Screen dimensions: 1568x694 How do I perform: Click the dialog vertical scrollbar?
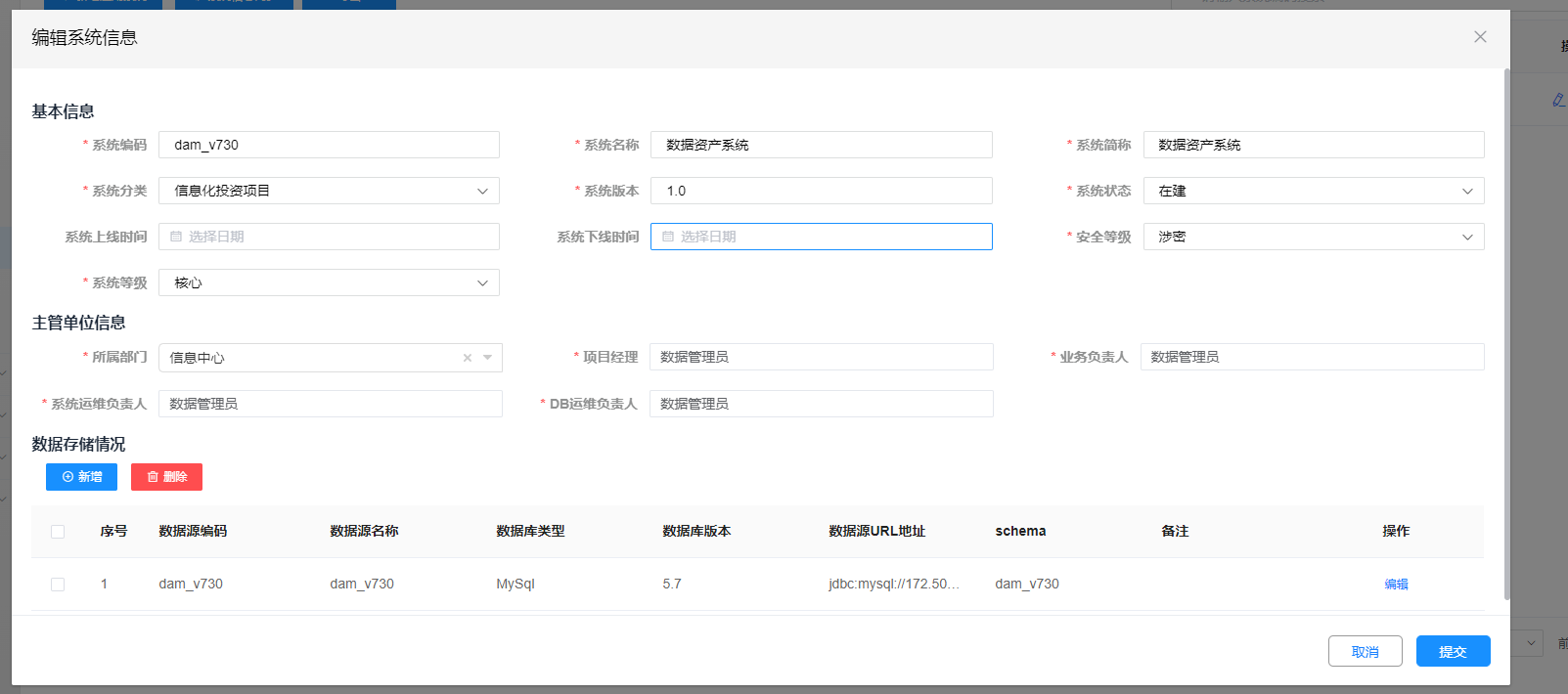(1506, 332)
